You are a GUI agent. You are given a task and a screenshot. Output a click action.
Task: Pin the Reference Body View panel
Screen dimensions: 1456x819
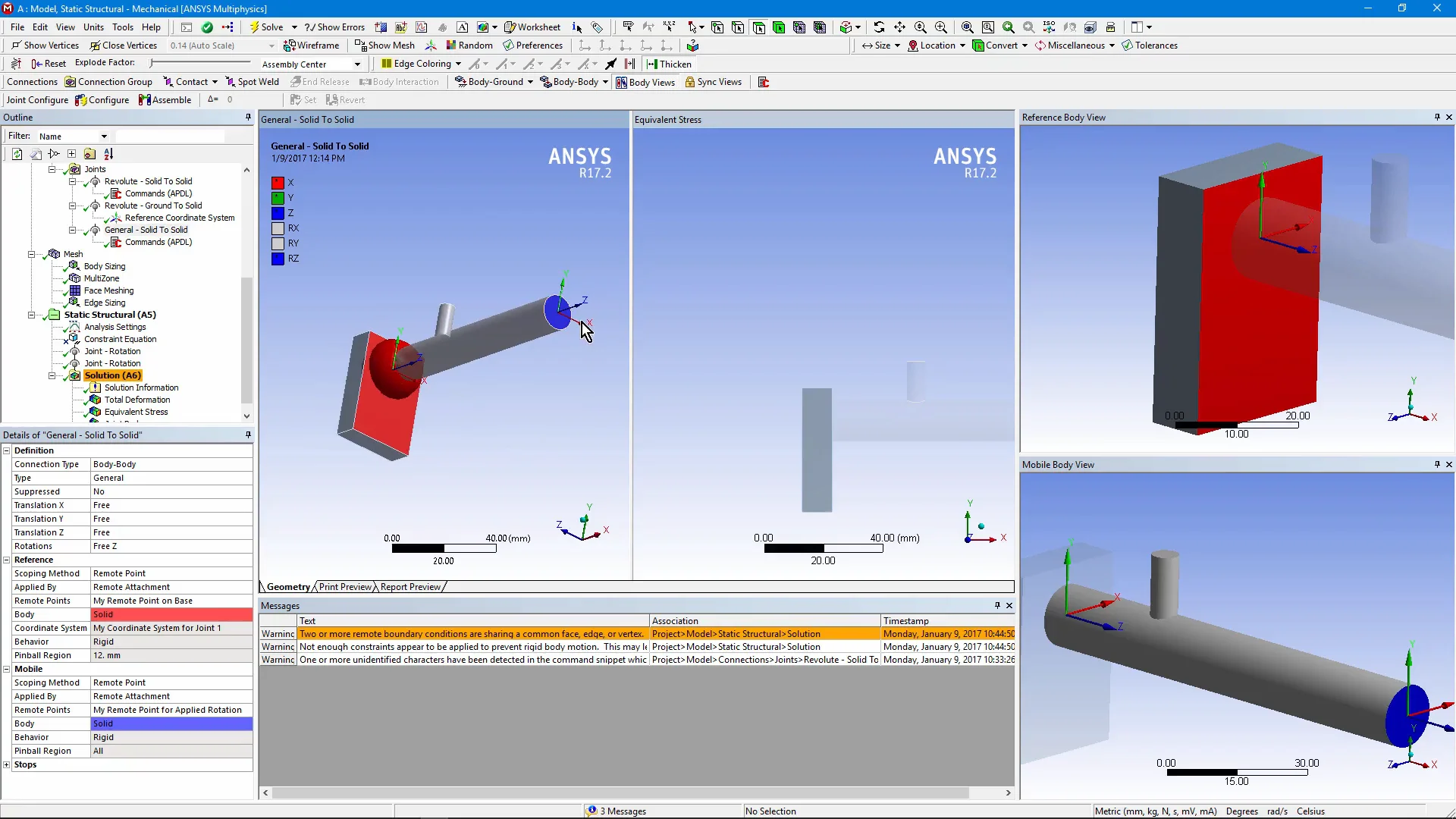point(1437,118)
